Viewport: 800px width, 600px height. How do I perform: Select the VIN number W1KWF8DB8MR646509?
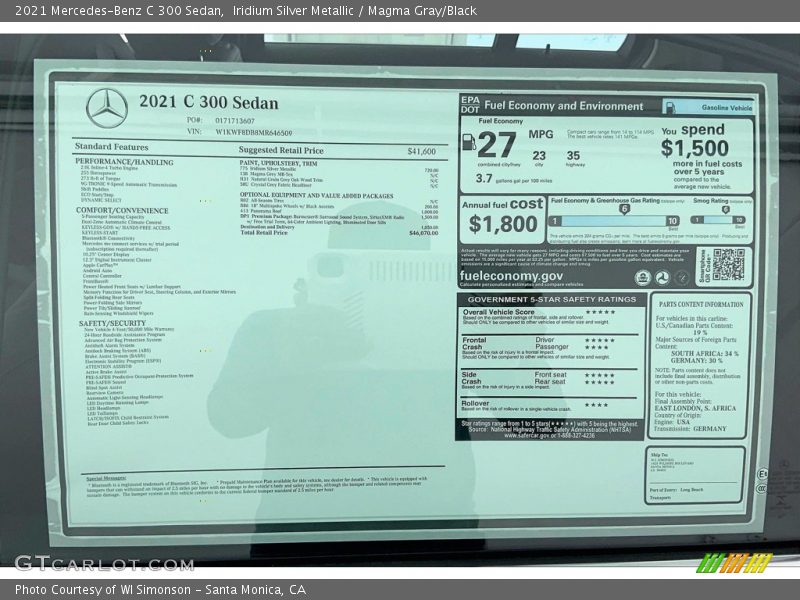[x=254, y=133]
